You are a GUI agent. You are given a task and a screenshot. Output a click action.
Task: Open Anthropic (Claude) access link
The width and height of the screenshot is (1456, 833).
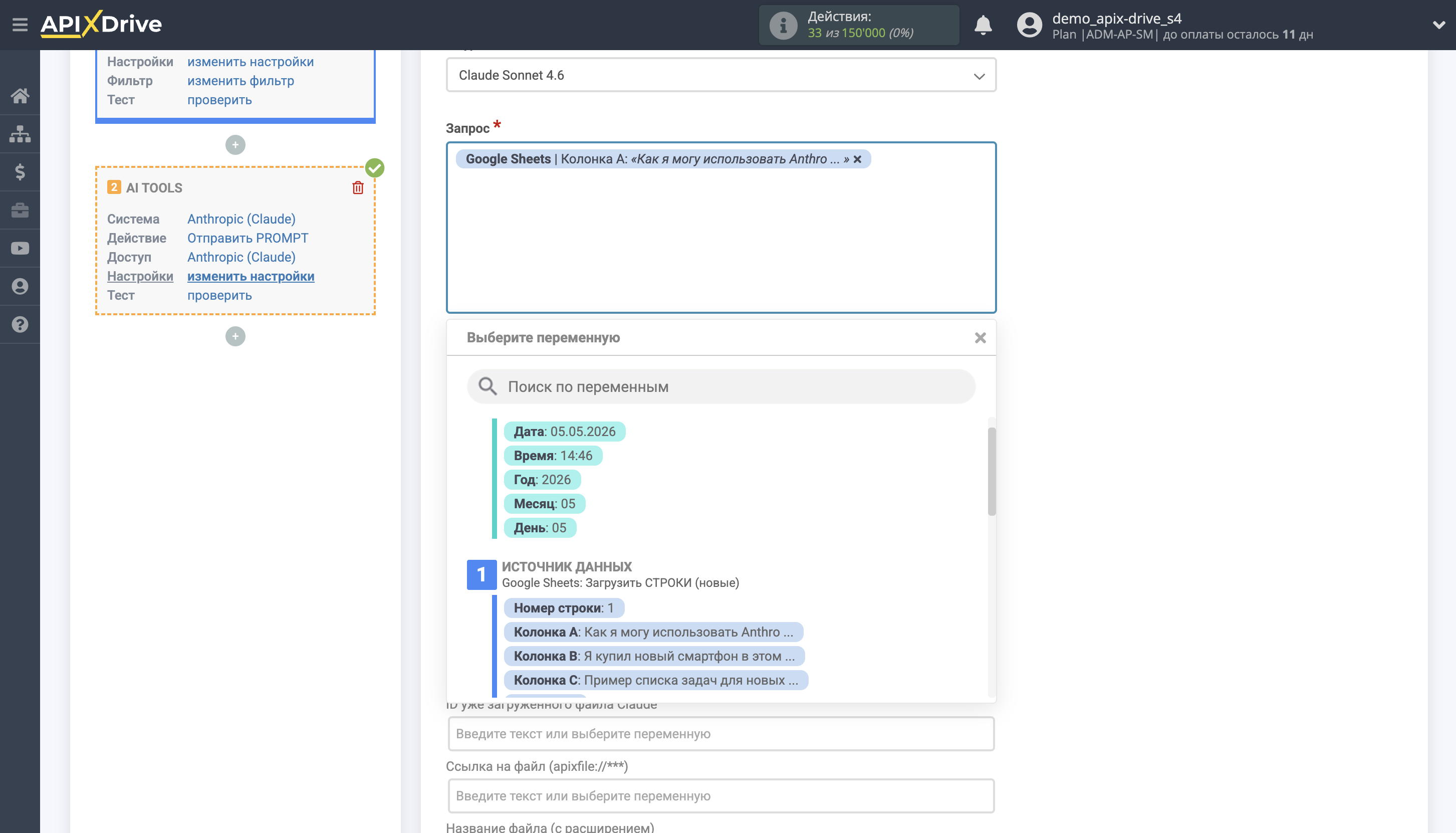[x=241, y=258]
